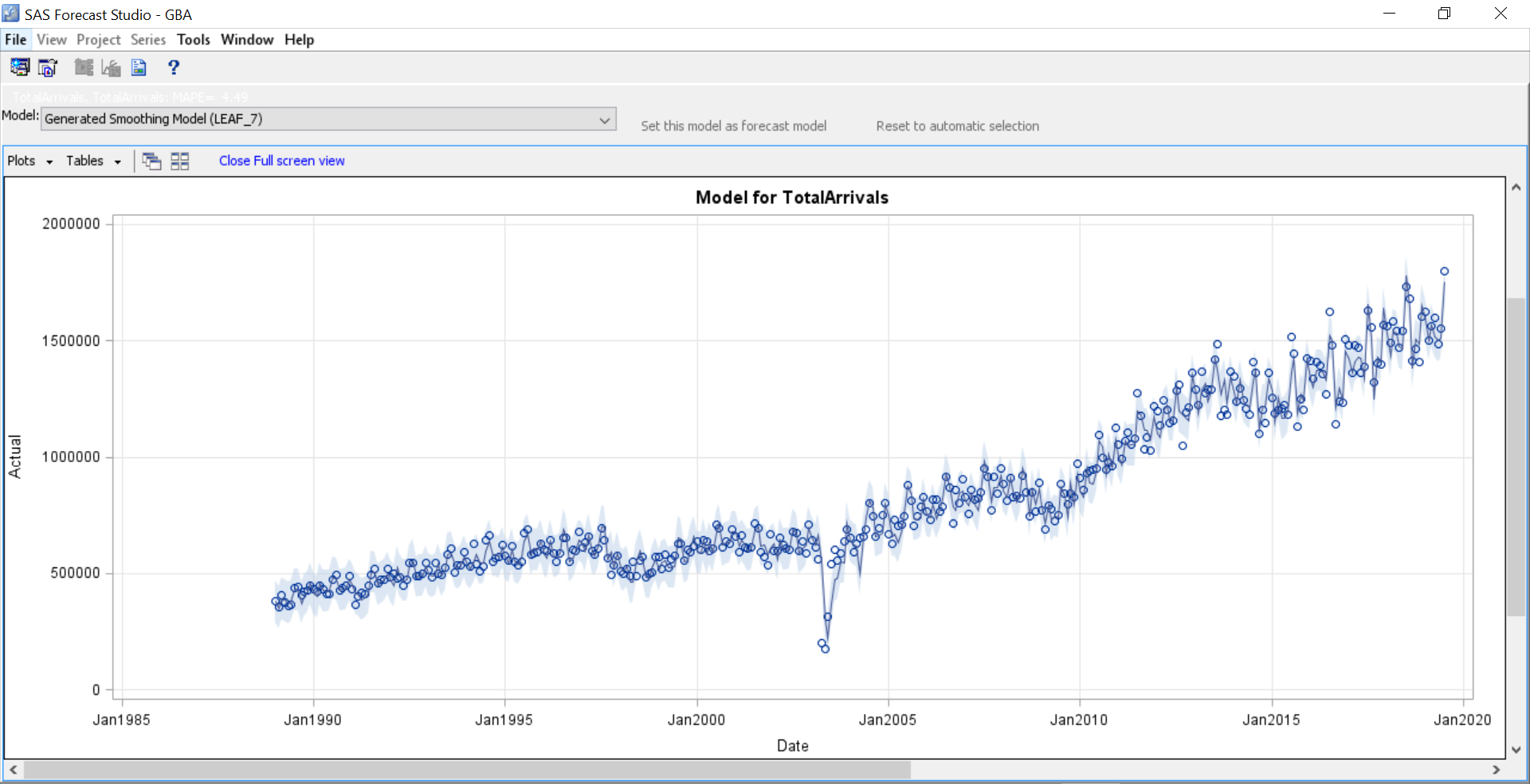Click the 'Jan1985' axis label
The height and width of the screenshot is (784, 1530).
[x=121, y=720]
